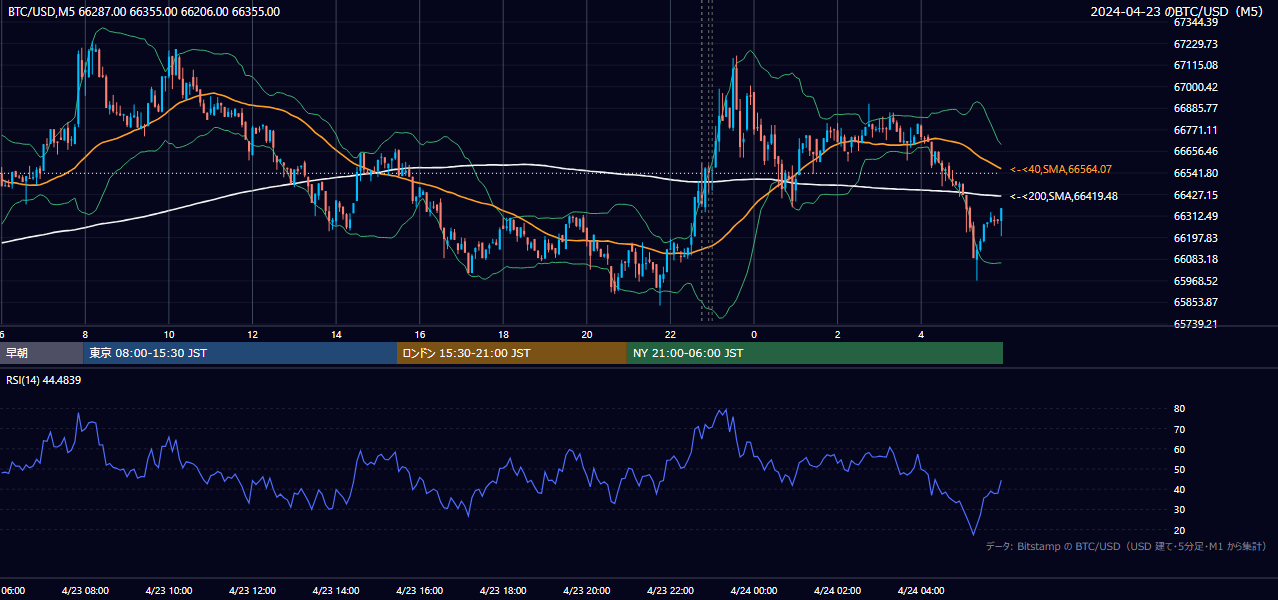This screenshot has width=1278, height=600.
Task: Click price axis value 65853.87
Action: (1196, 302)
